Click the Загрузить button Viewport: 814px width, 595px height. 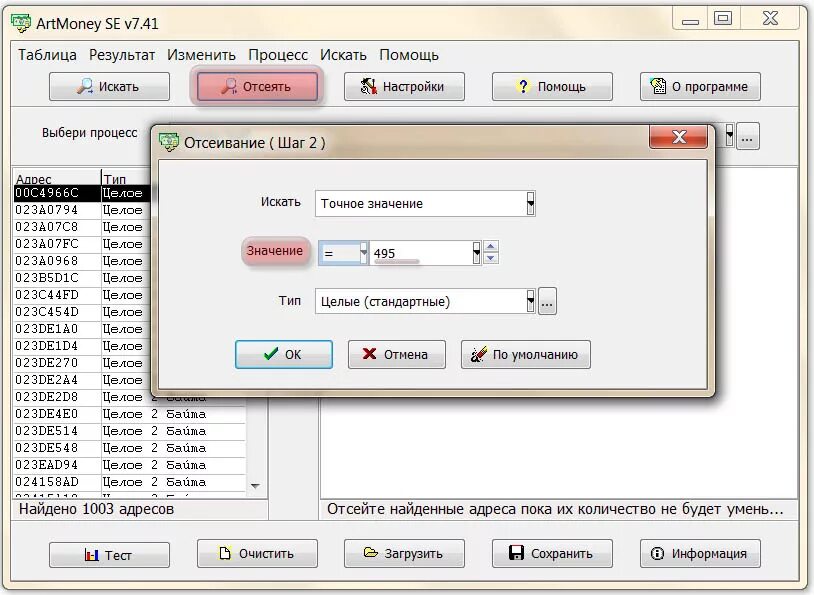(x=404, y=553)
